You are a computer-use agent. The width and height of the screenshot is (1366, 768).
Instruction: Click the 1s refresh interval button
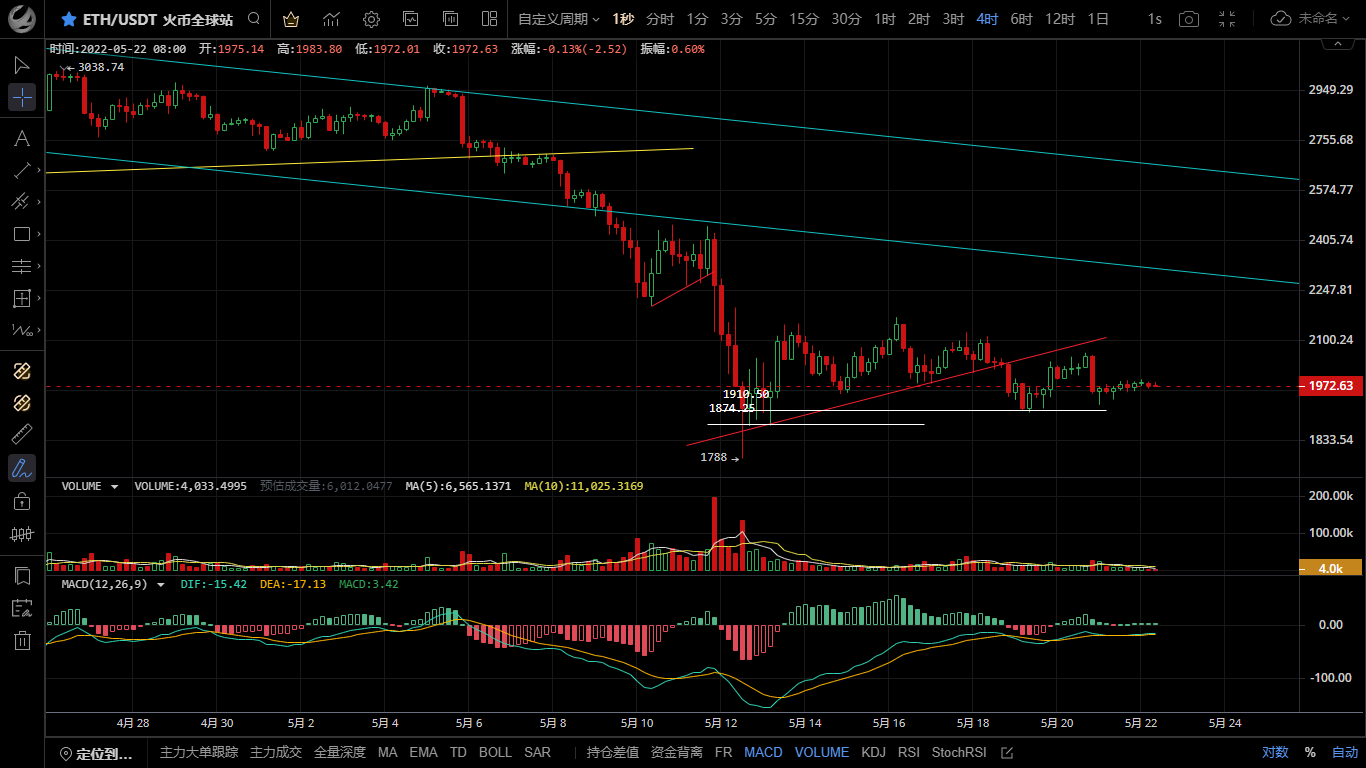(1155, 19)
